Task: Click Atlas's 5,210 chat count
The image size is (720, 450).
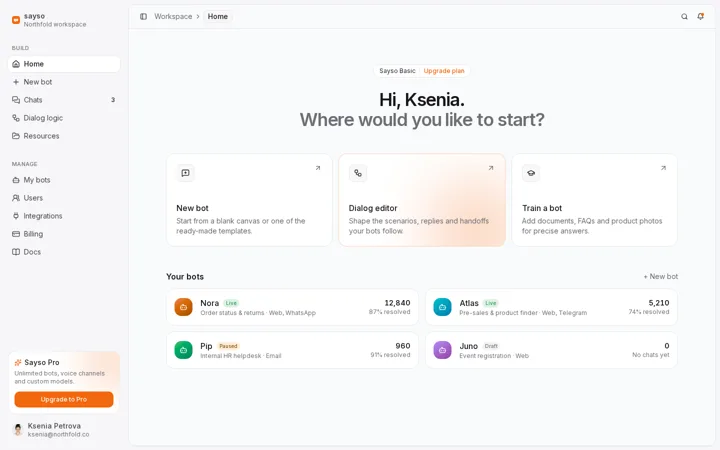Action: (x=658, y=303)
